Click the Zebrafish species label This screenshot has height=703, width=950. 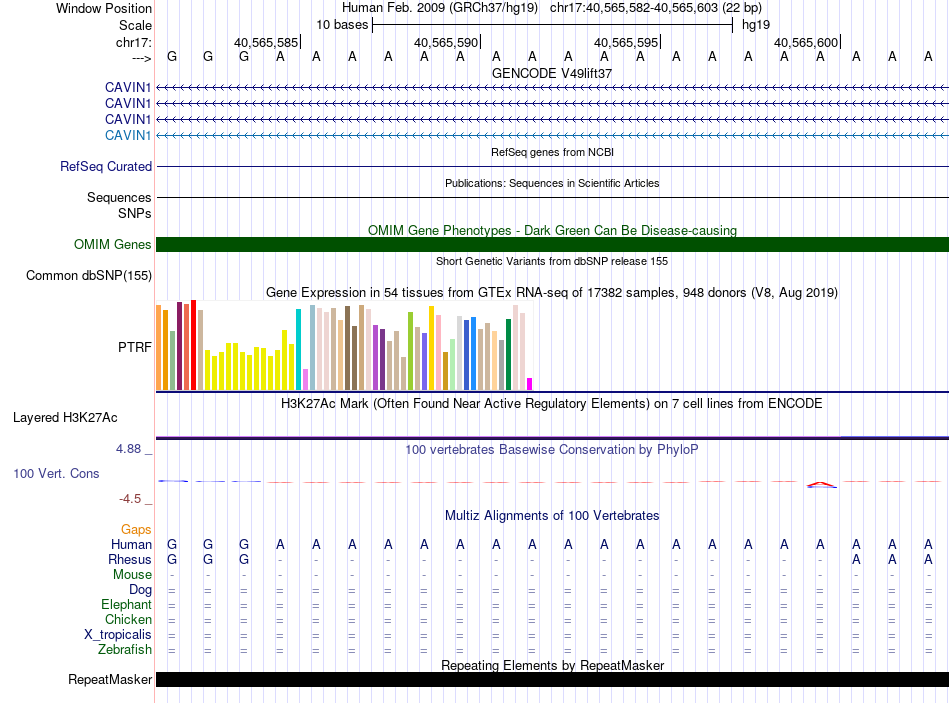click(x=125, y=650)
